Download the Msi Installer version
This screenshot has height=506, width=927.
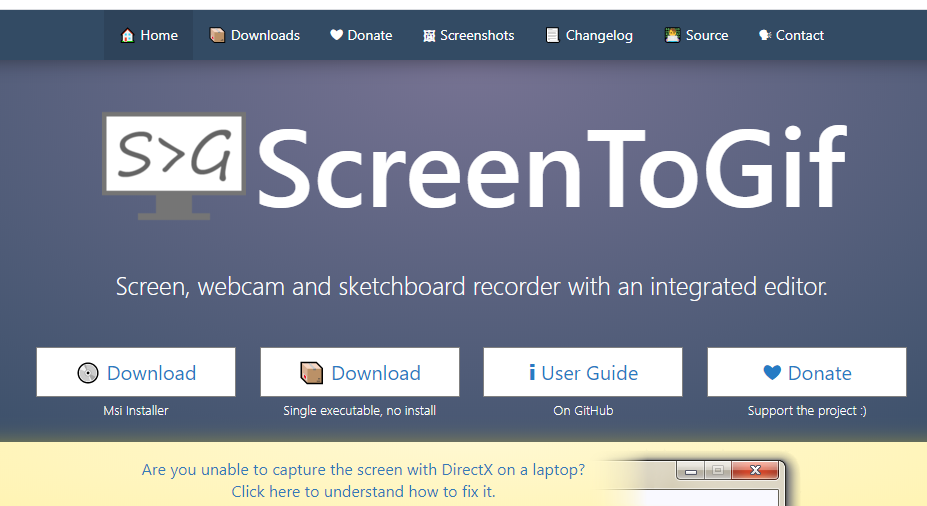pos(136,372)
